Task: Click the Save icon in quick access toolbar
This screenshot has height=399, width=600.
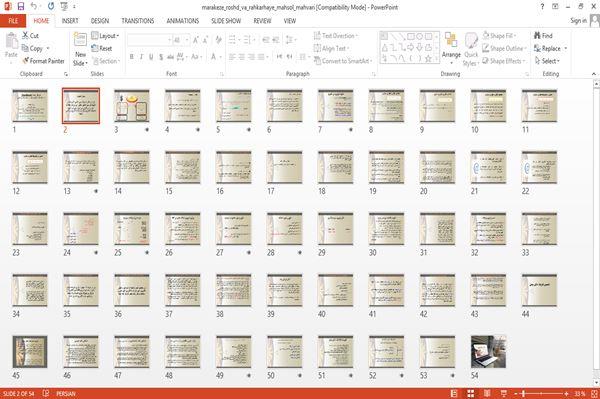Action: click(x=21, y=6)
